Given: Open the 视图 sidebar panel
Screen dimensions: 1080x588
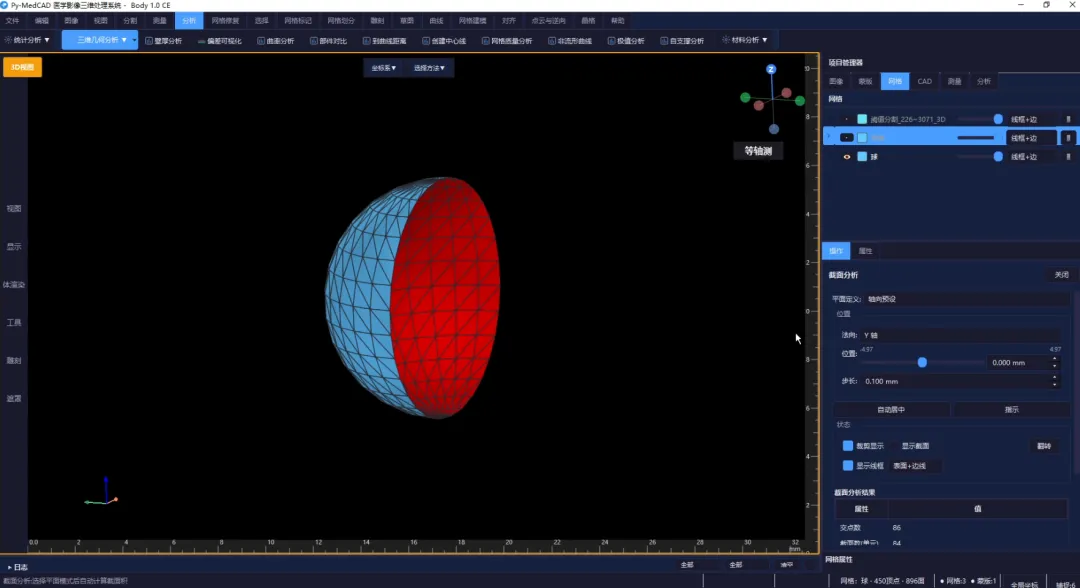Looking at the screenshot, I should (14, 209).
